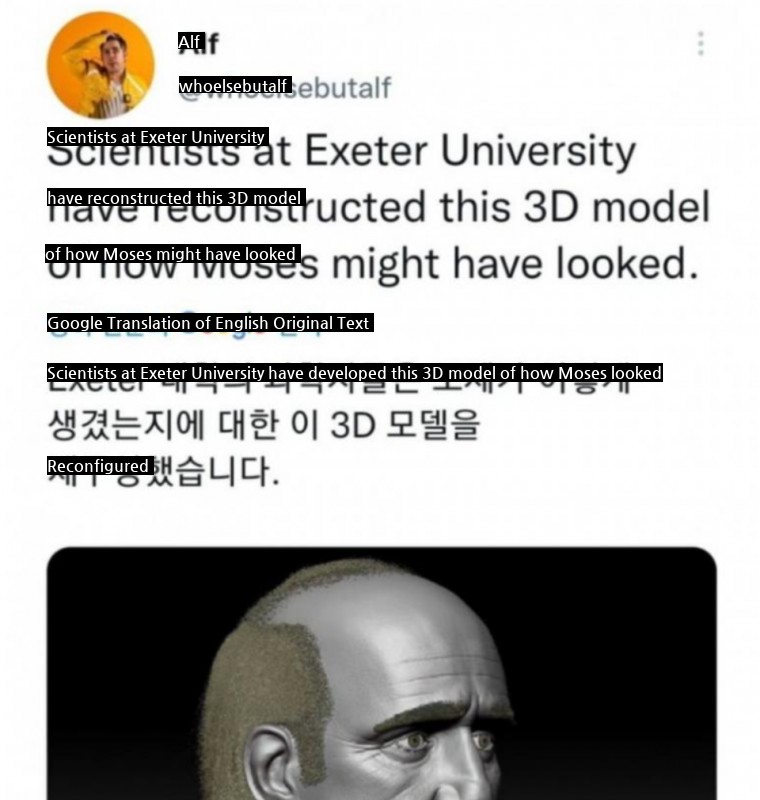This screenshot has height=800, width=760.
Task: Click 'this 3D model' in the tweet text
Action: pos(575,207)
